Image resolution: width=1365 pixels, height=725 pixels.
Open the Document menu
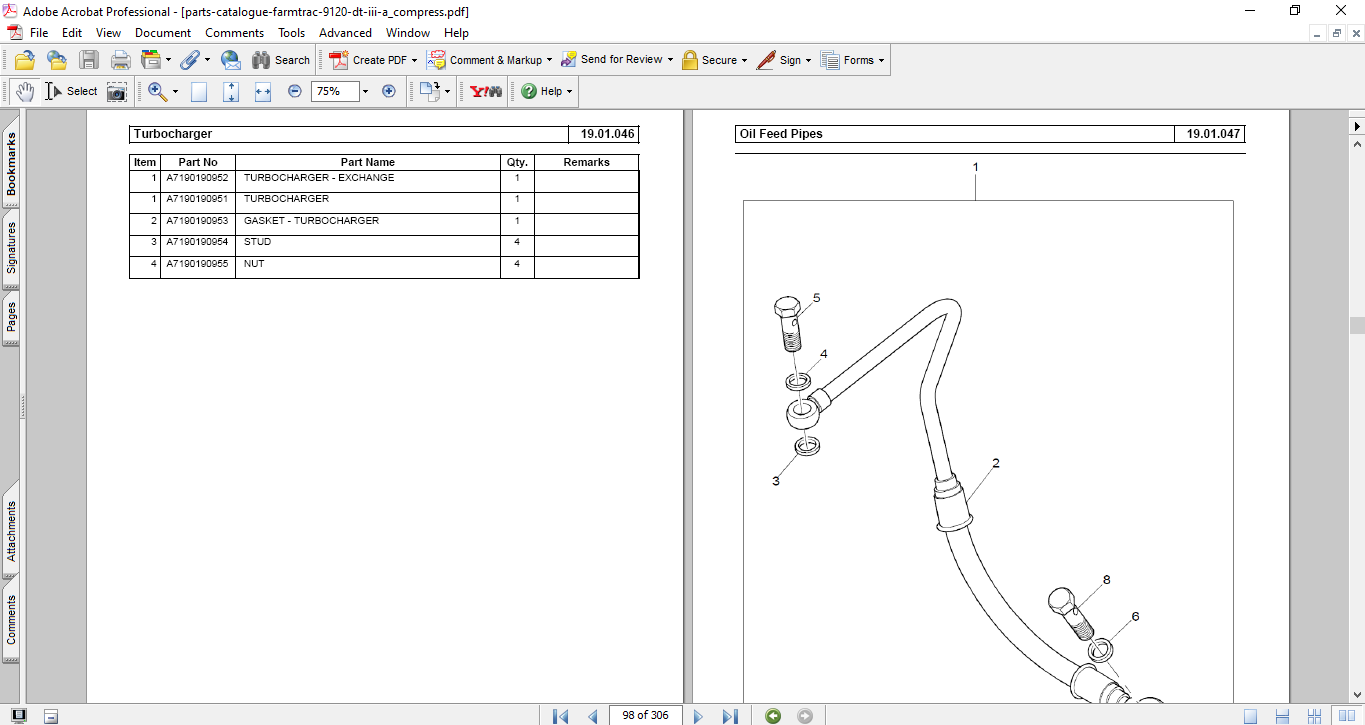pos(161,33)
